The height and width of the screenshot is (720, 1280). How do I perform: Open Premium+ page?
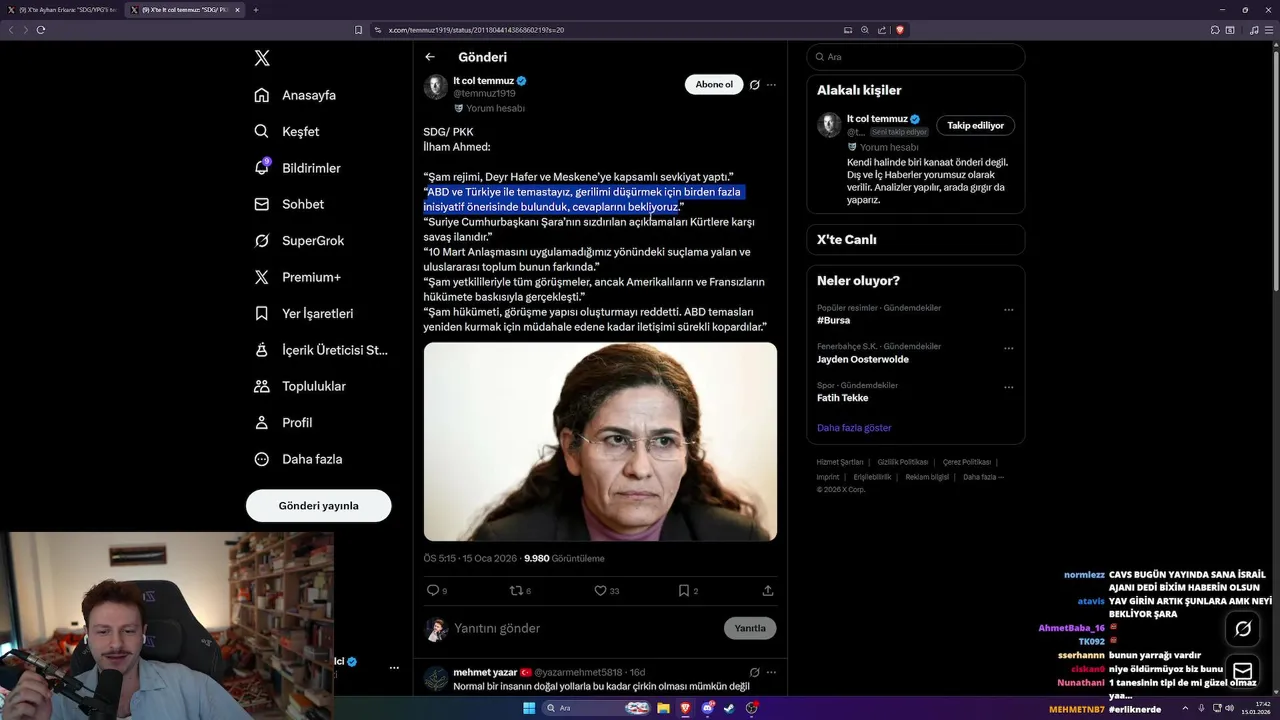coord(297,277)
